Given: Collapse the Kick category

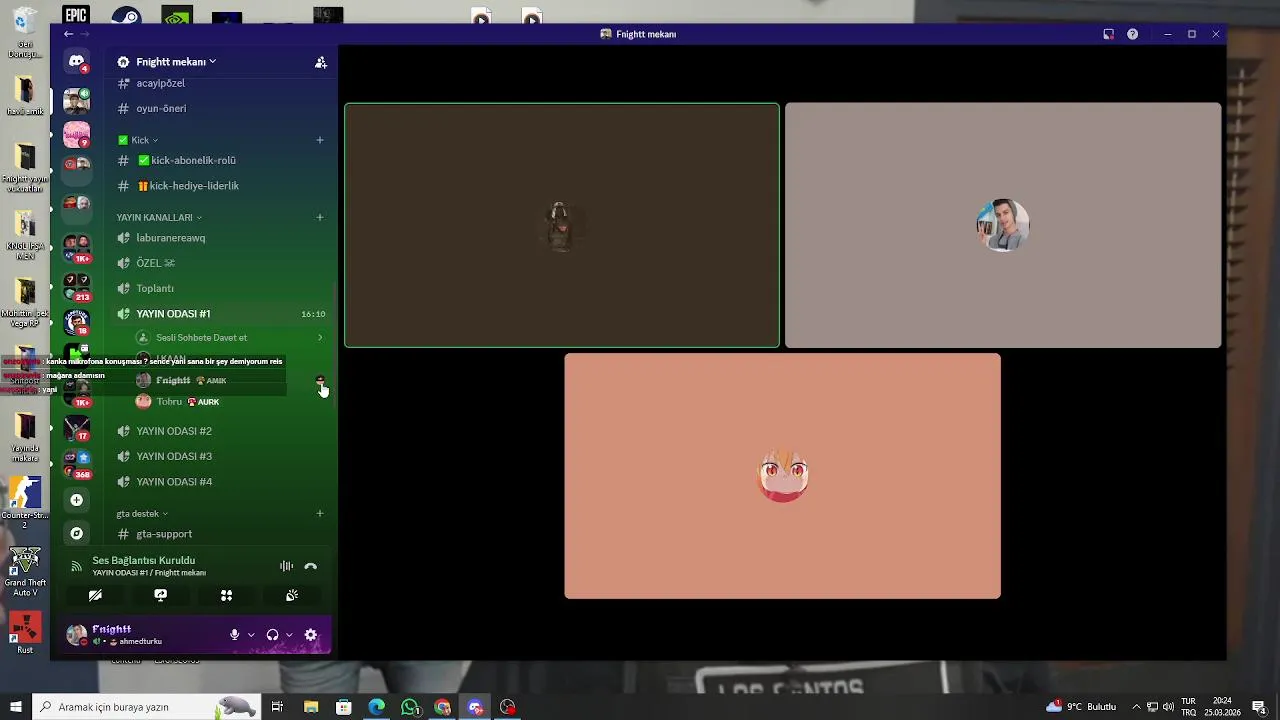Looking at the screenshot, I should [139, 140].
